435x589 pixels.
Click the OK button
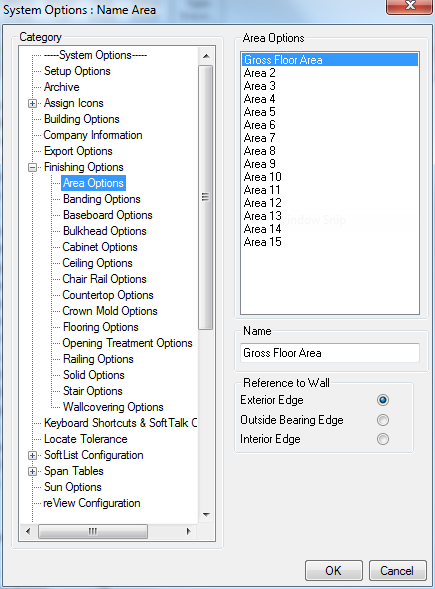334,571
